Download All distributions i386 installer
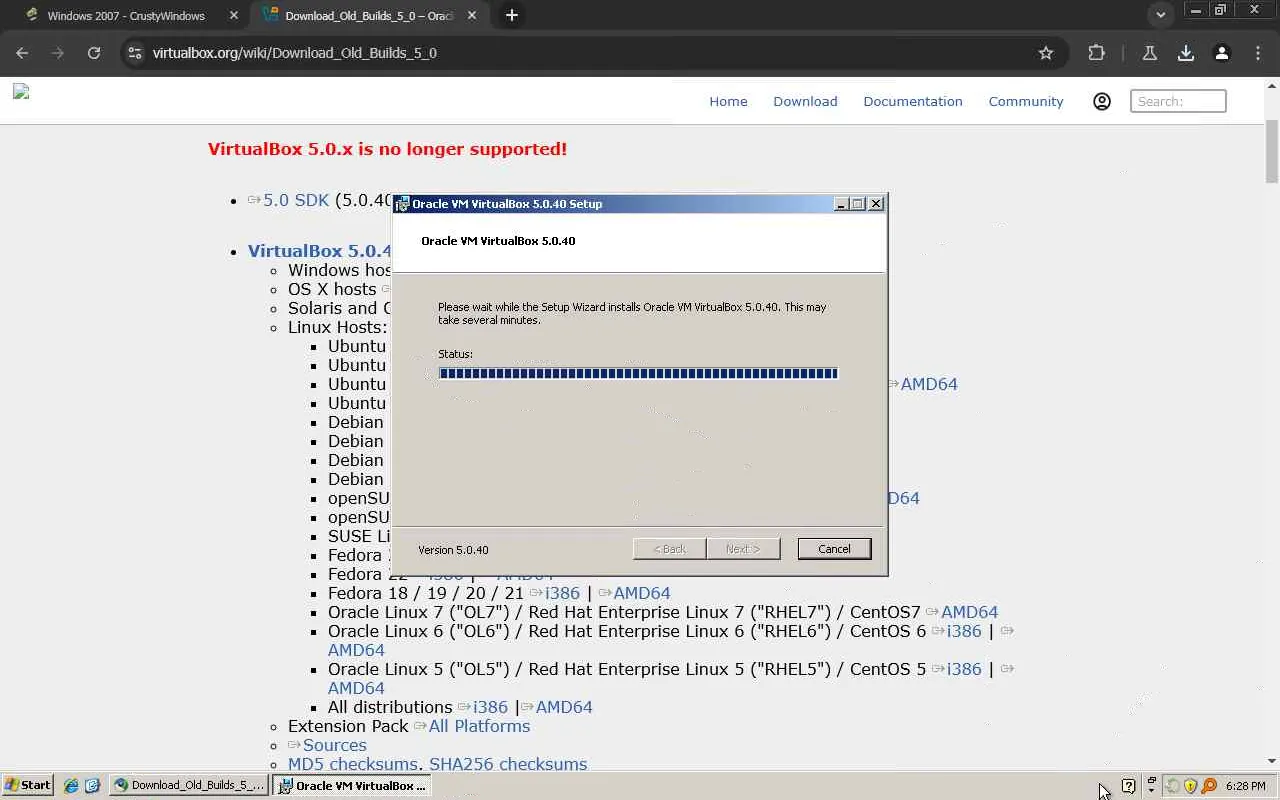 tap(490, 707)
